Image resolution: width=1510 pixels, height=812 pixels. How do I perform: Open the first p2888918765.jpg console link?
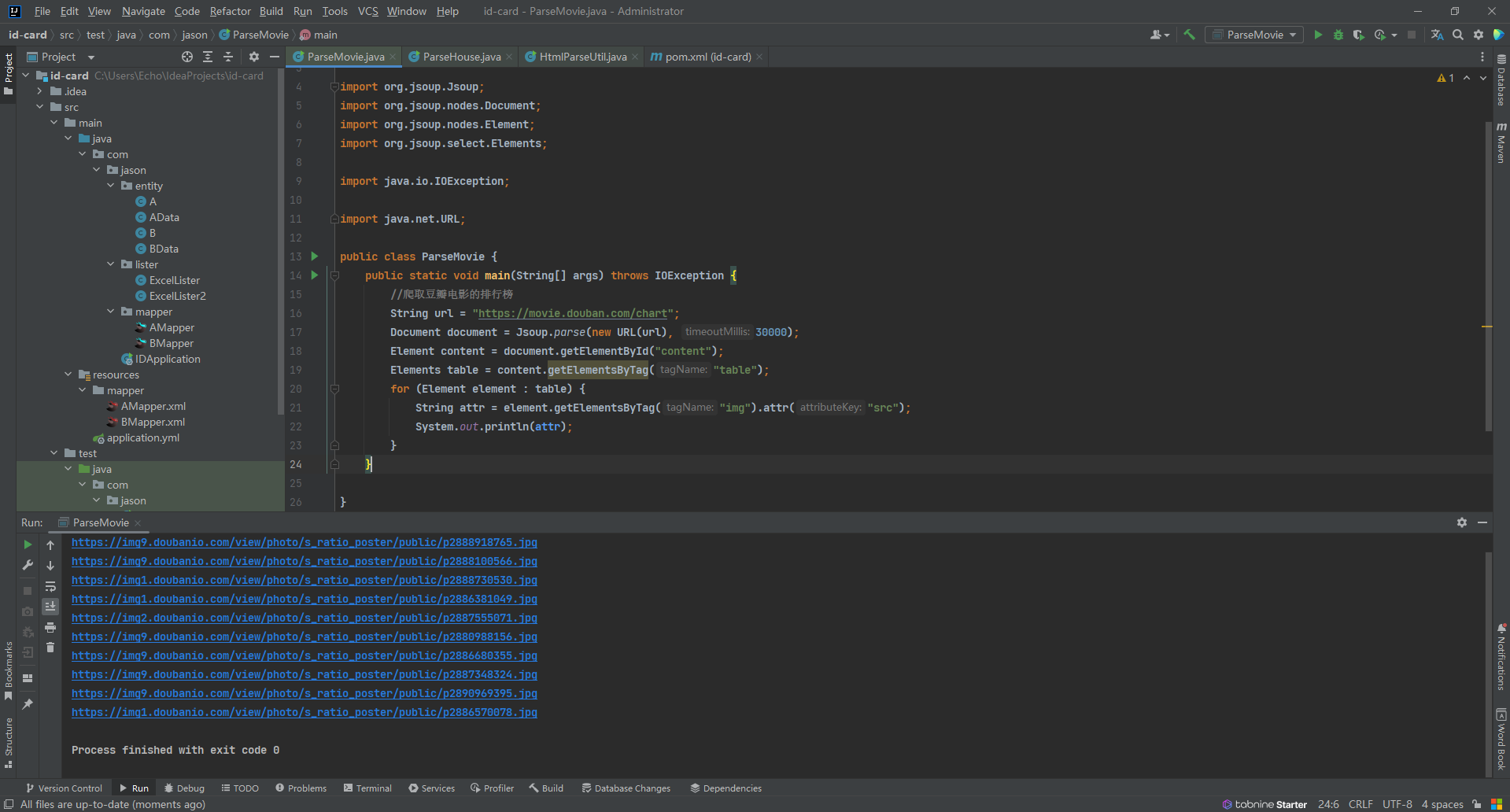coord(304,543)
